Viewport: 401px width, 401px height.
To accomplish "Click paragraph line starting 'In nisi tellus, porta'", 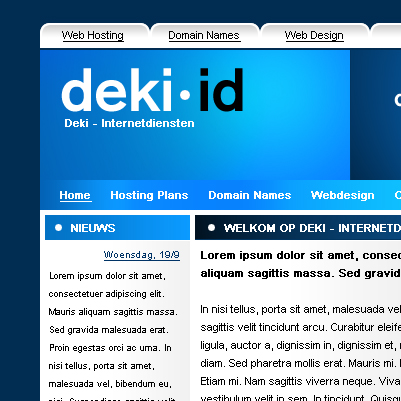I will 301,310.
